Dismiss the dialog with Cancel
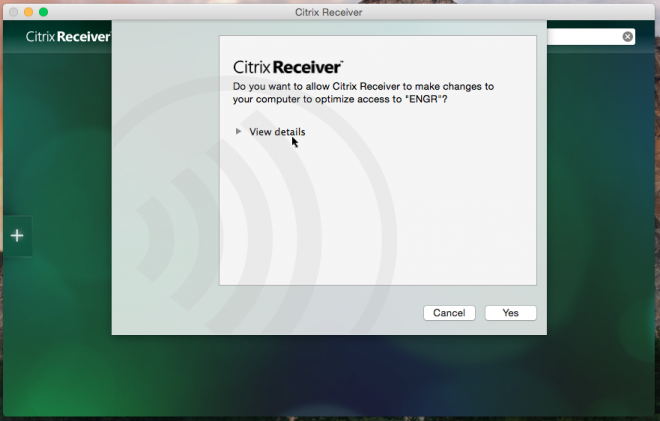The image size is (660, 421). pyautogui.click(x=449, y=313)
